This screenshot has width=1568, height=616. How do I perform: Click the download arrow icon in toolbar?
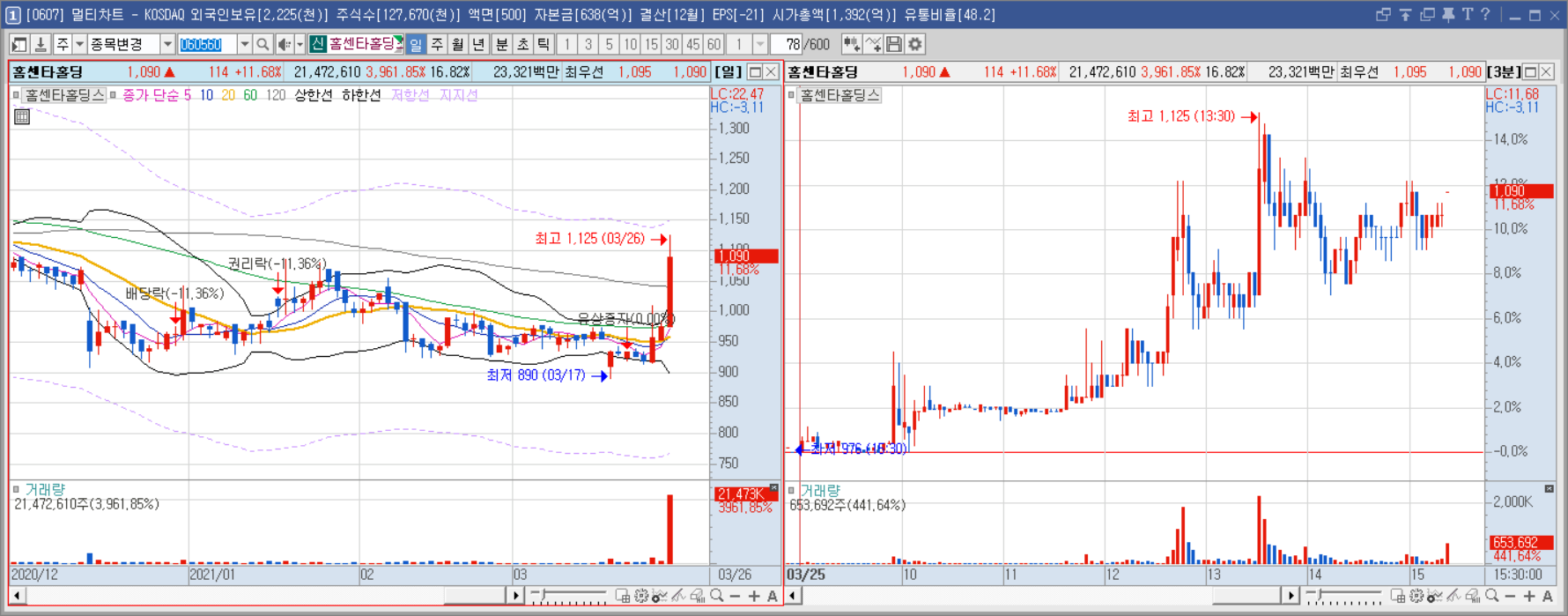coord(41,44)
